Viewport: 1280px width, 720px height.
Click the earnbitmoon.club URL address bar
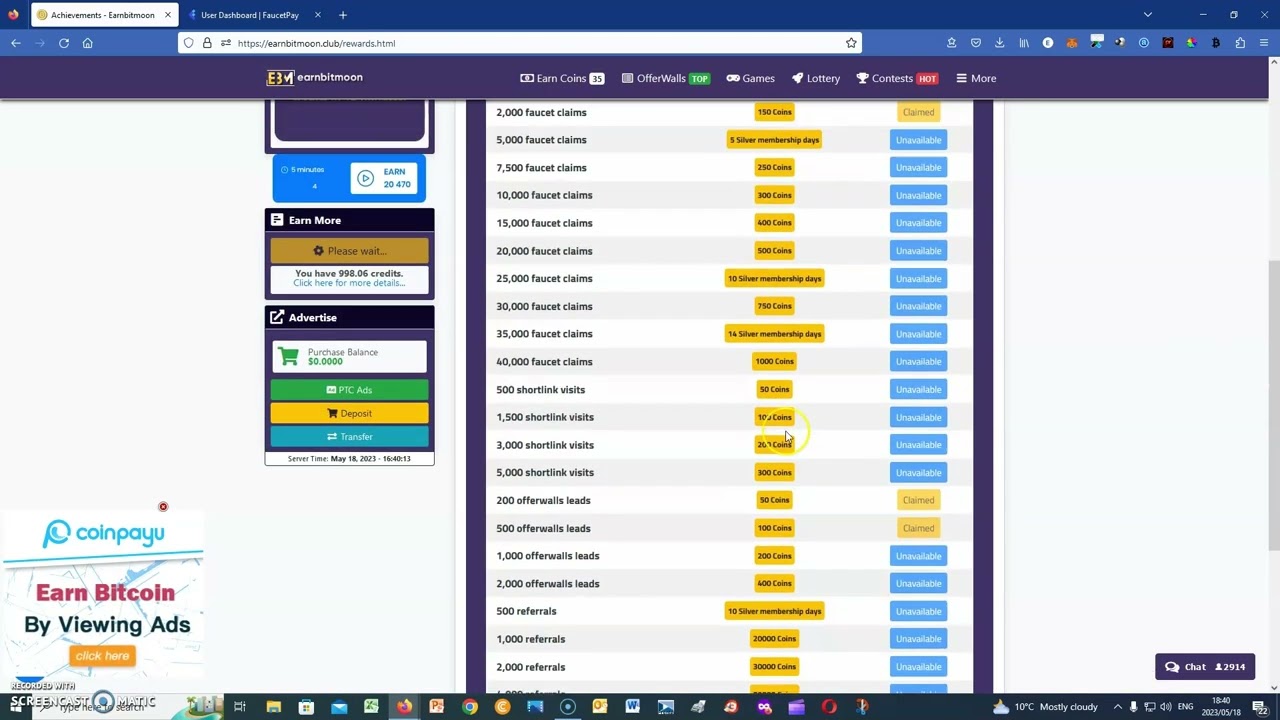(x=520, y=43)
